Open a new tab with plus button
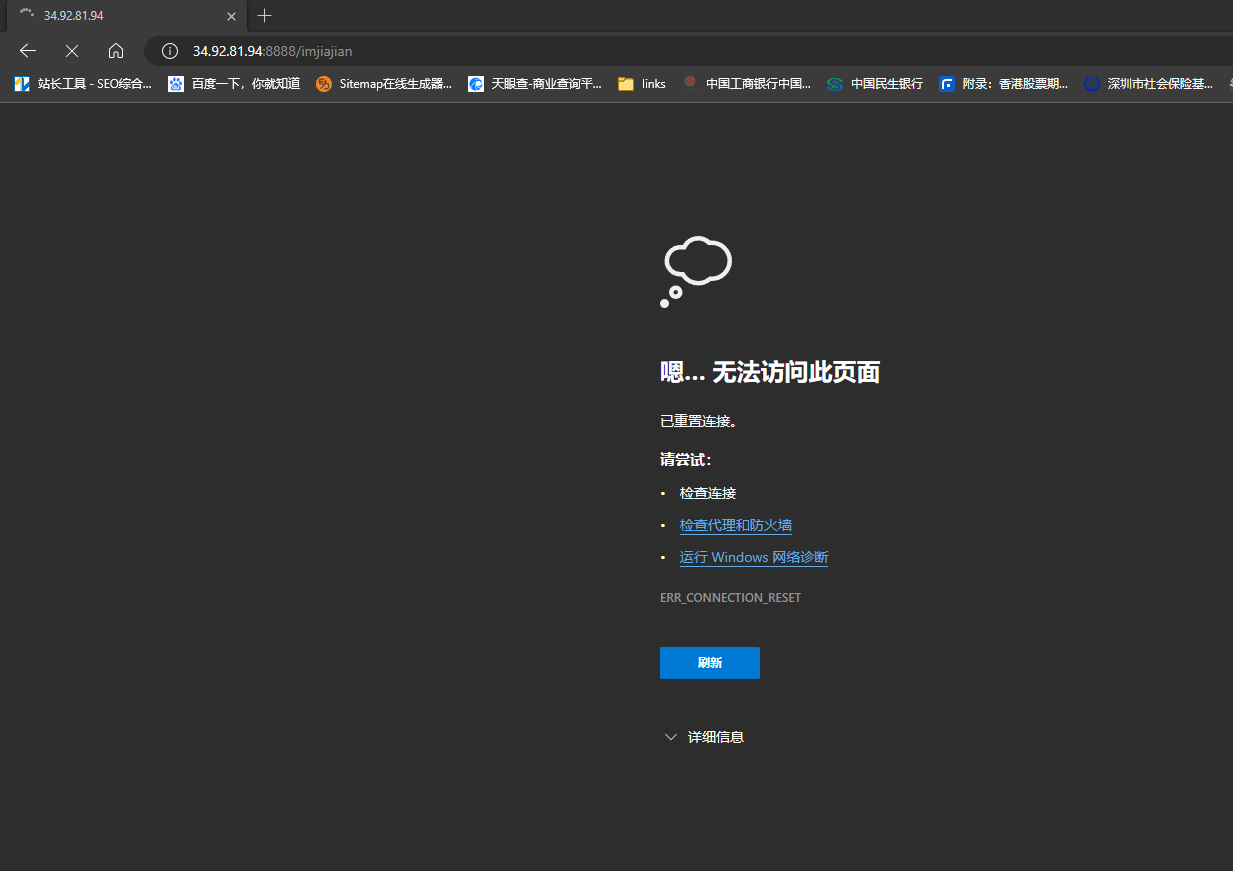This screenshot has height=871, width=1233. [264, 16]
